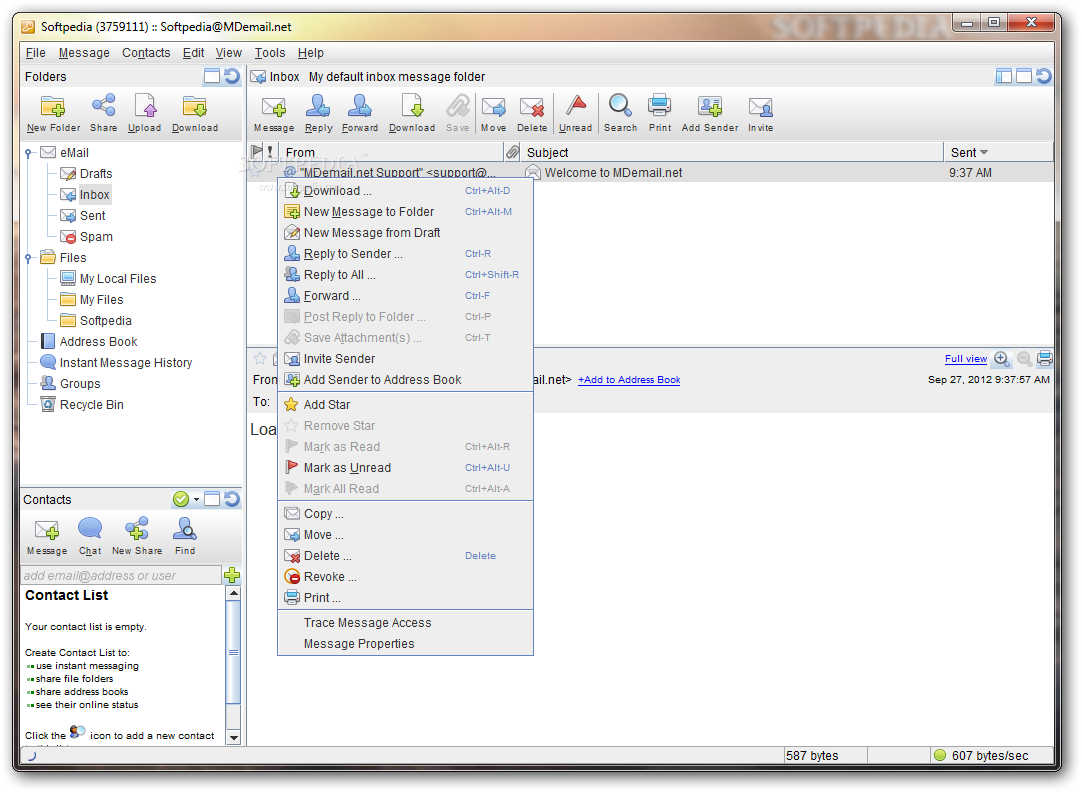Open the Tools menu

coord(270,52)
